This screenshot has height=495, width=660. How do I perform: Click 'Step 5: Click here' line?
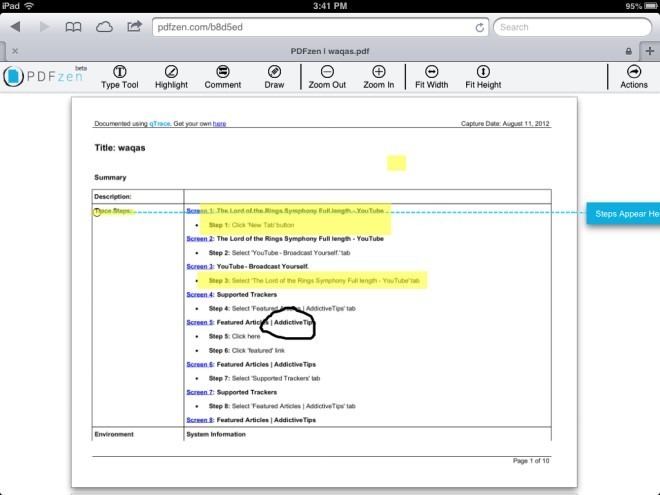(234, 336)
